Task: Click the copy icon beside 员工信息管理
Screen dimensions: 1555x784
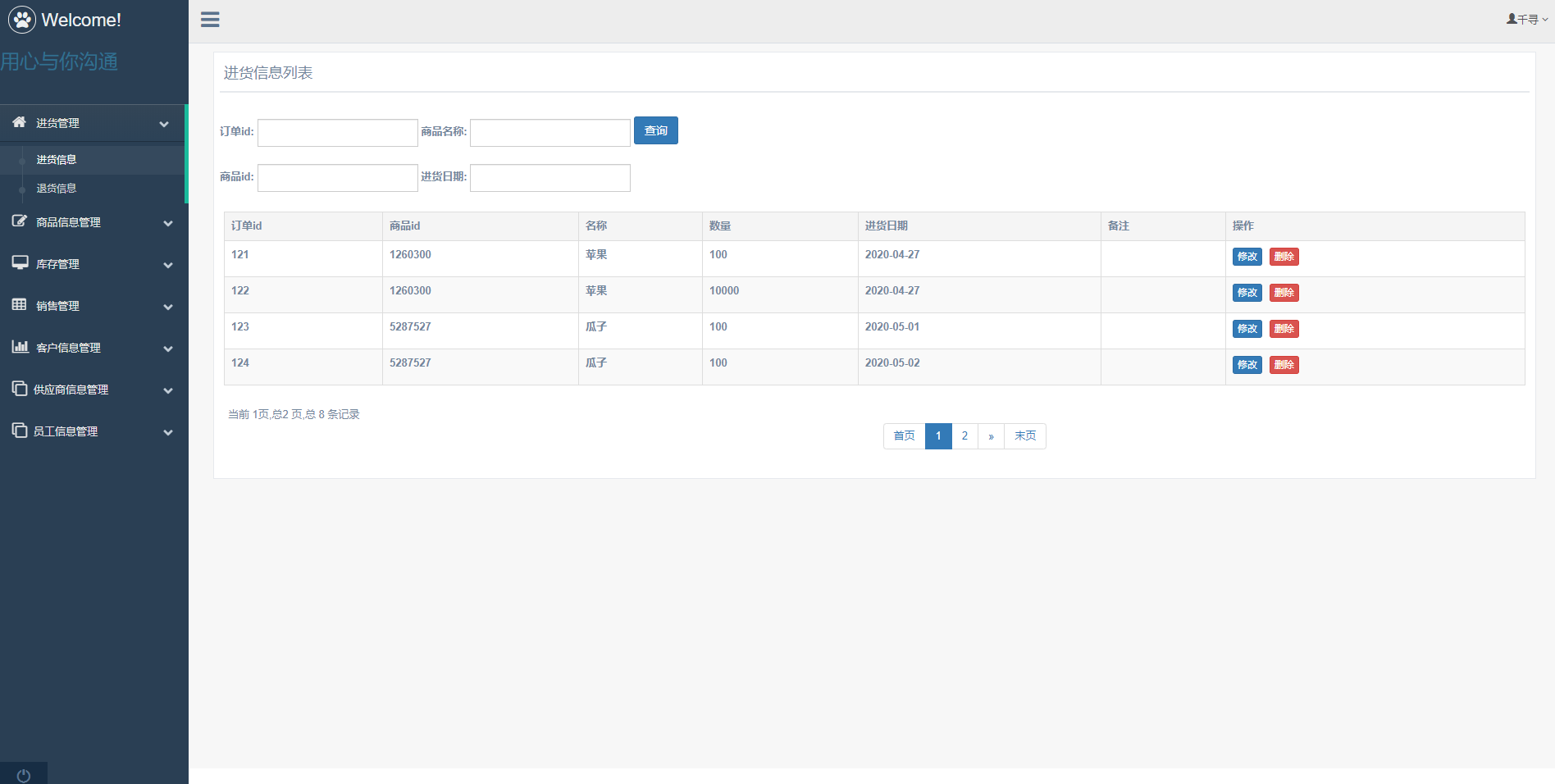Action: pos(20,430)
